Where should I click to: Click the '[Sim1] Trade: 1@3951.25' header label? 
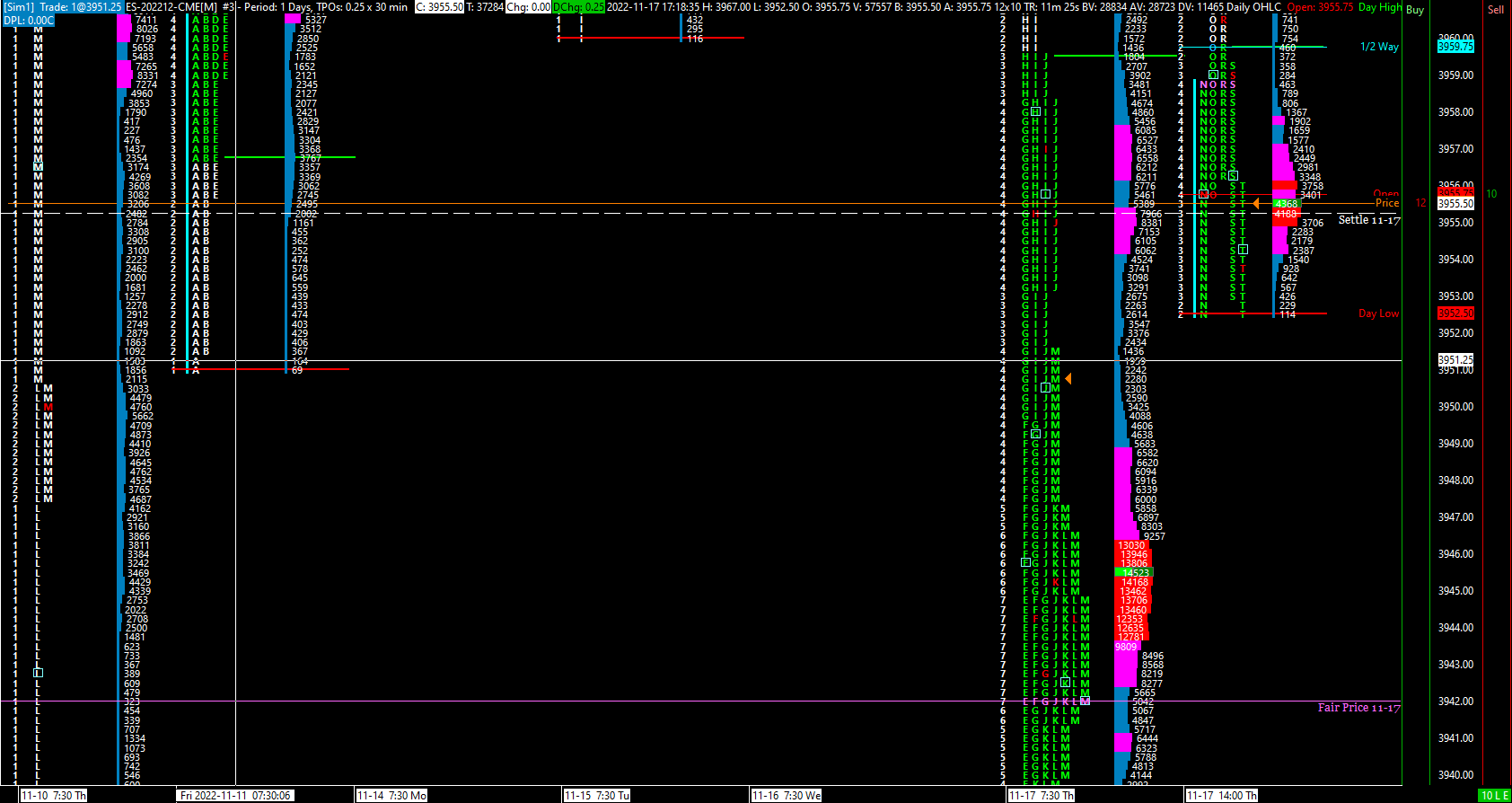tap(63, 7)
